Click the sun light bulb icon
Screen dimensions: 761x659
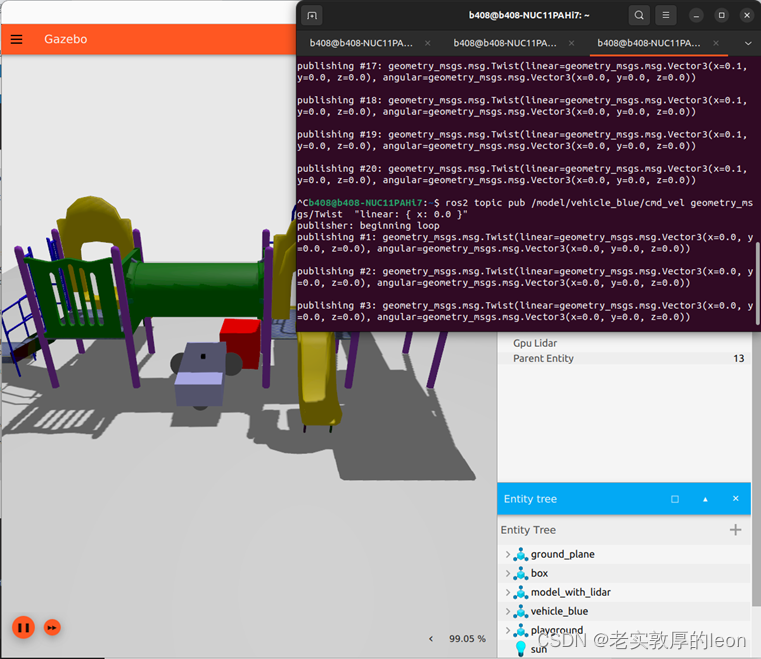521,648
